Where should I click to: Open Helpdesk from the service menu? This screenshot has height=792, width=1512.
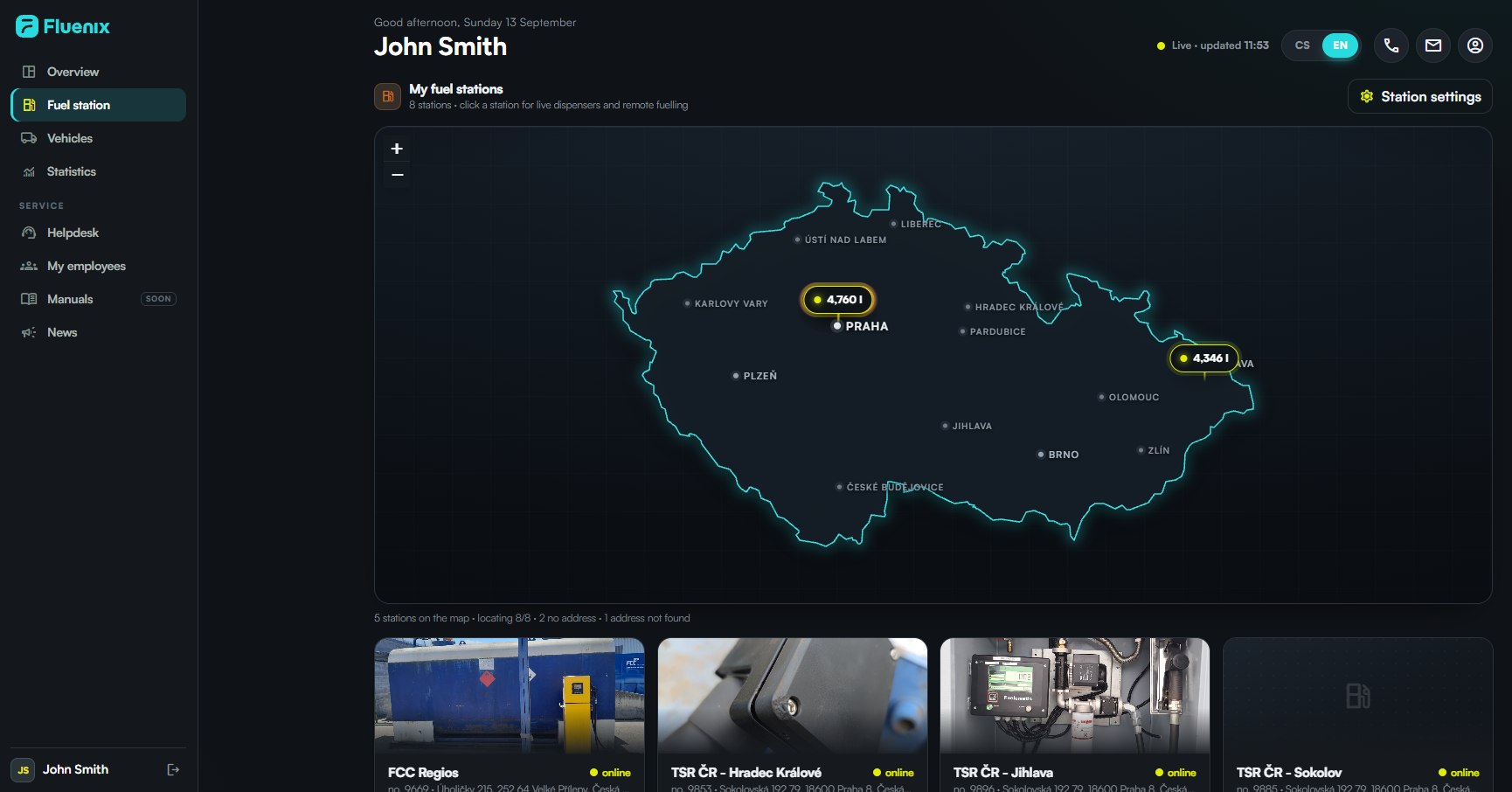coord(98,233)
